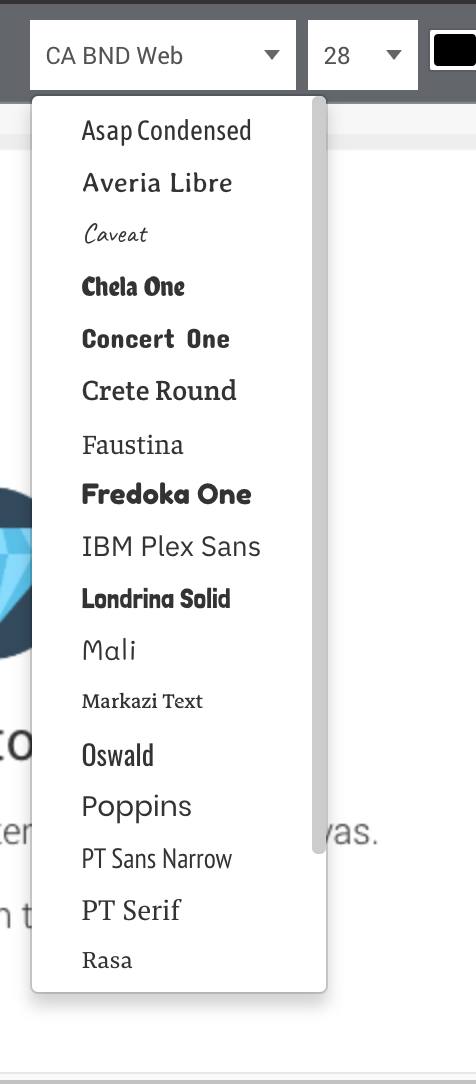The height and width of the screenshot is (1084, 476).
Task: Choose Averia Libre from the font list
Action: (157, 183)
